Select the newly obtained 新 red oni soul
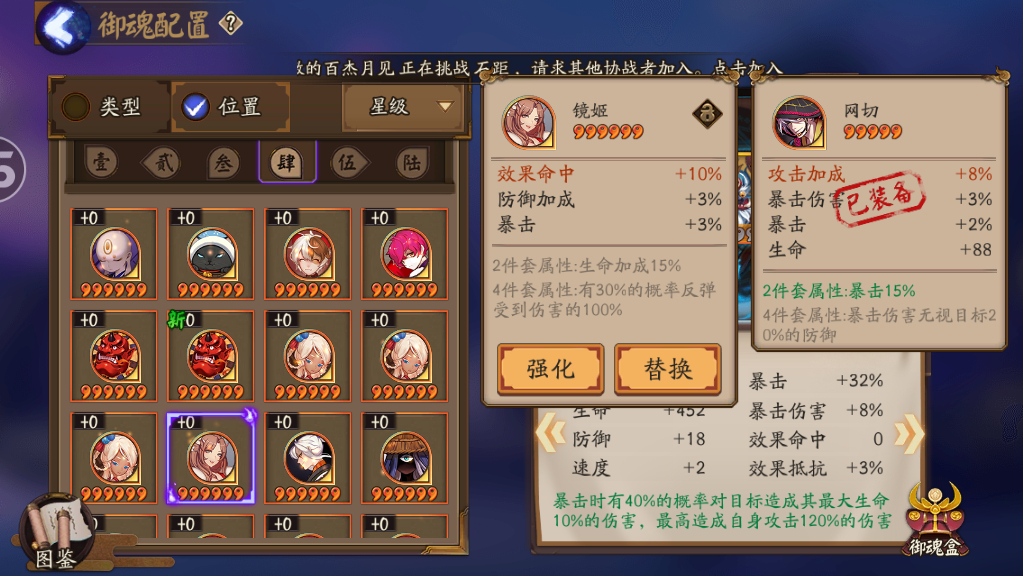This screenshot has width=1023, height=576. pyautogui.click(x=211, y=356)
